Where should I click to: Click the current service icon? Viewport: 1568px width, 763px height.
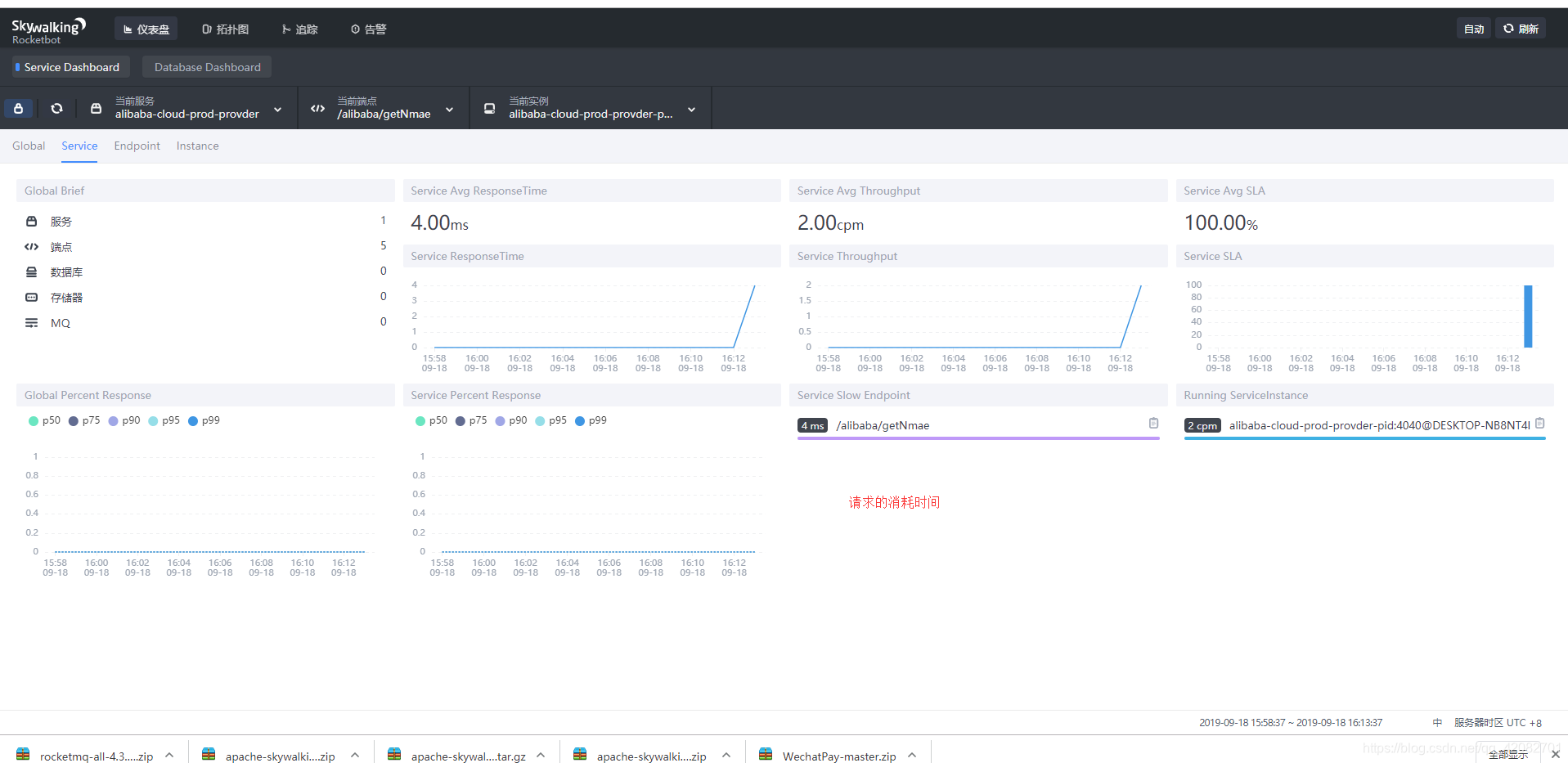coord(96,108)
